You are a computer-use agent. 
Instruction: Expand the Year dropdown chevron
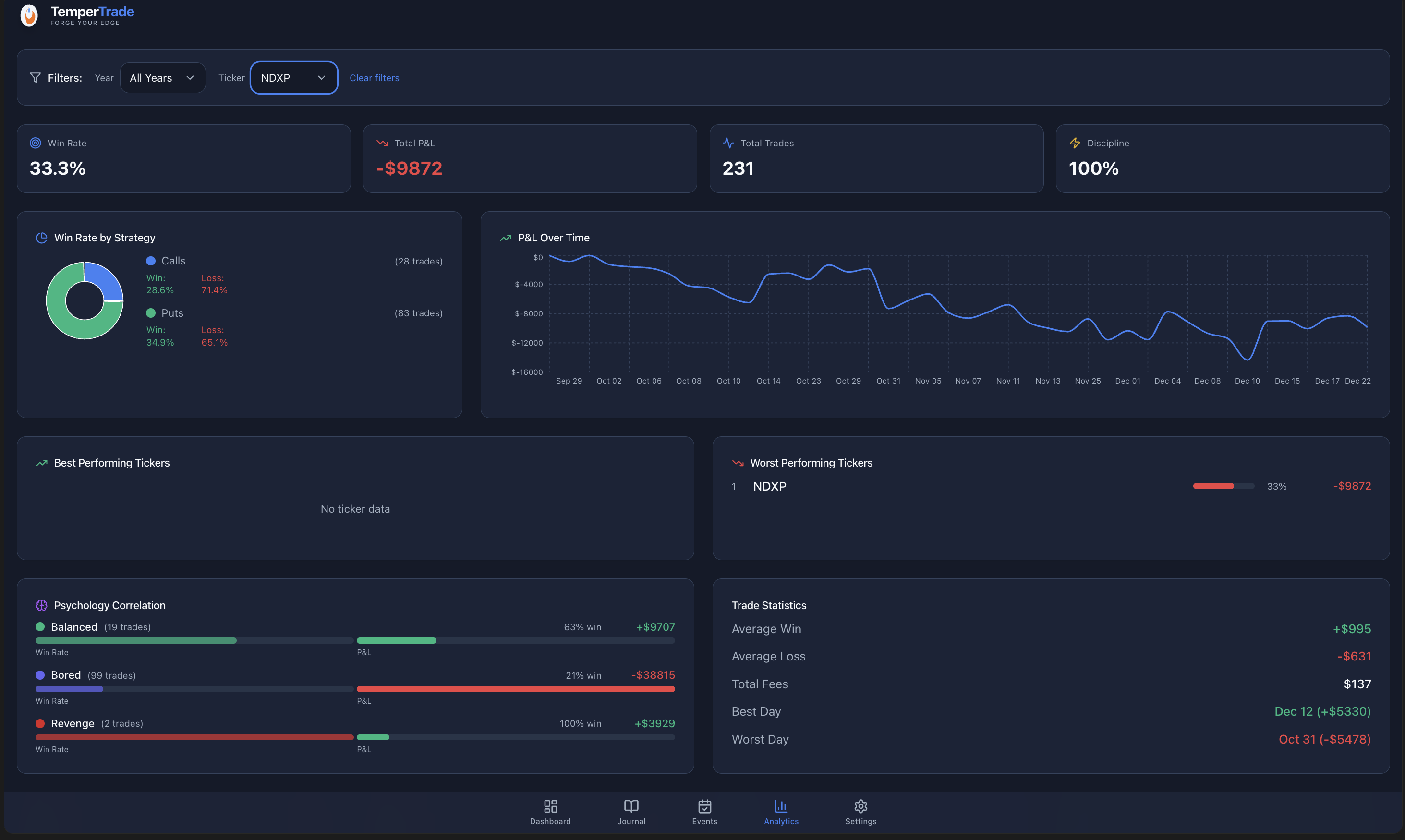point(191,78)
